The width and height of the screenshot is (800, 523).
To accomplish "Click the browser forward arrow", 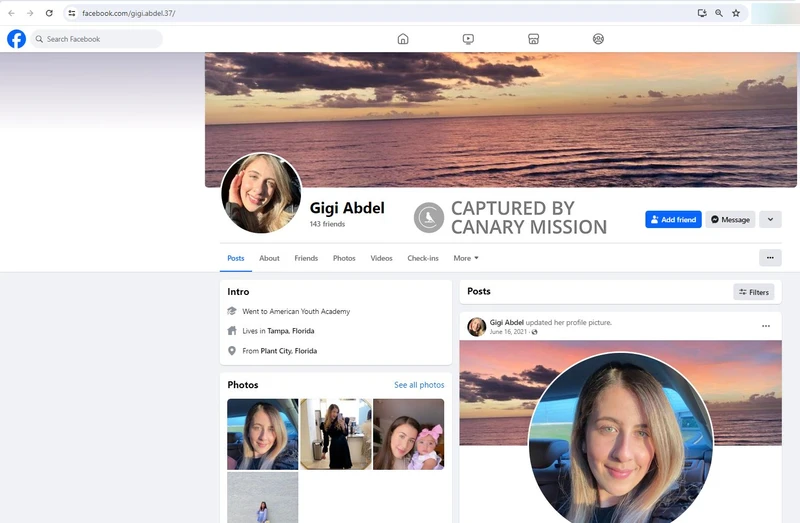I will click(x=30, y=13).
